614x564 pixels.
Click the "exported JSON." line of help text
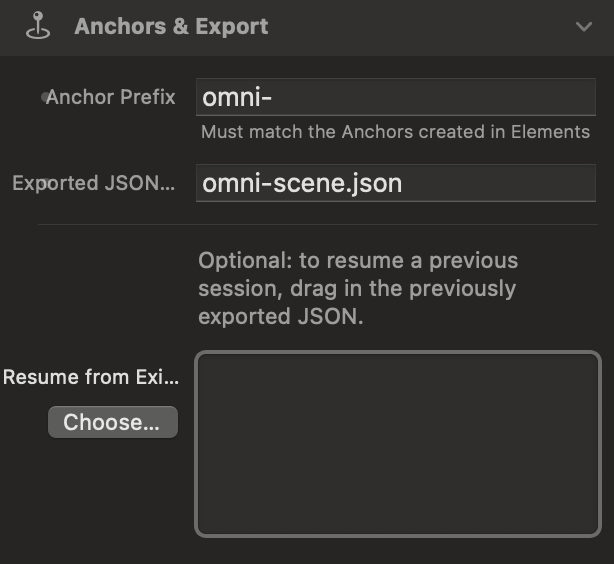[x=281, y=316]
